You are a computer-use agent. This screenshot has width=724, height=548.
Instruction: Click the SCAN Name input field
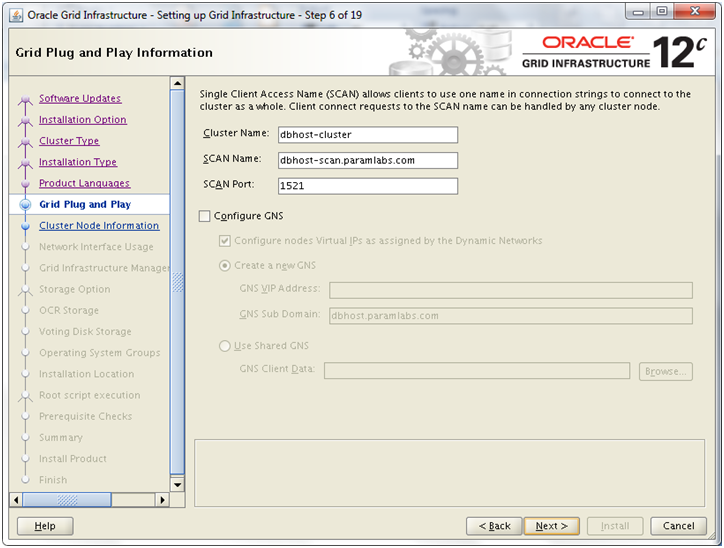point(368,160)
